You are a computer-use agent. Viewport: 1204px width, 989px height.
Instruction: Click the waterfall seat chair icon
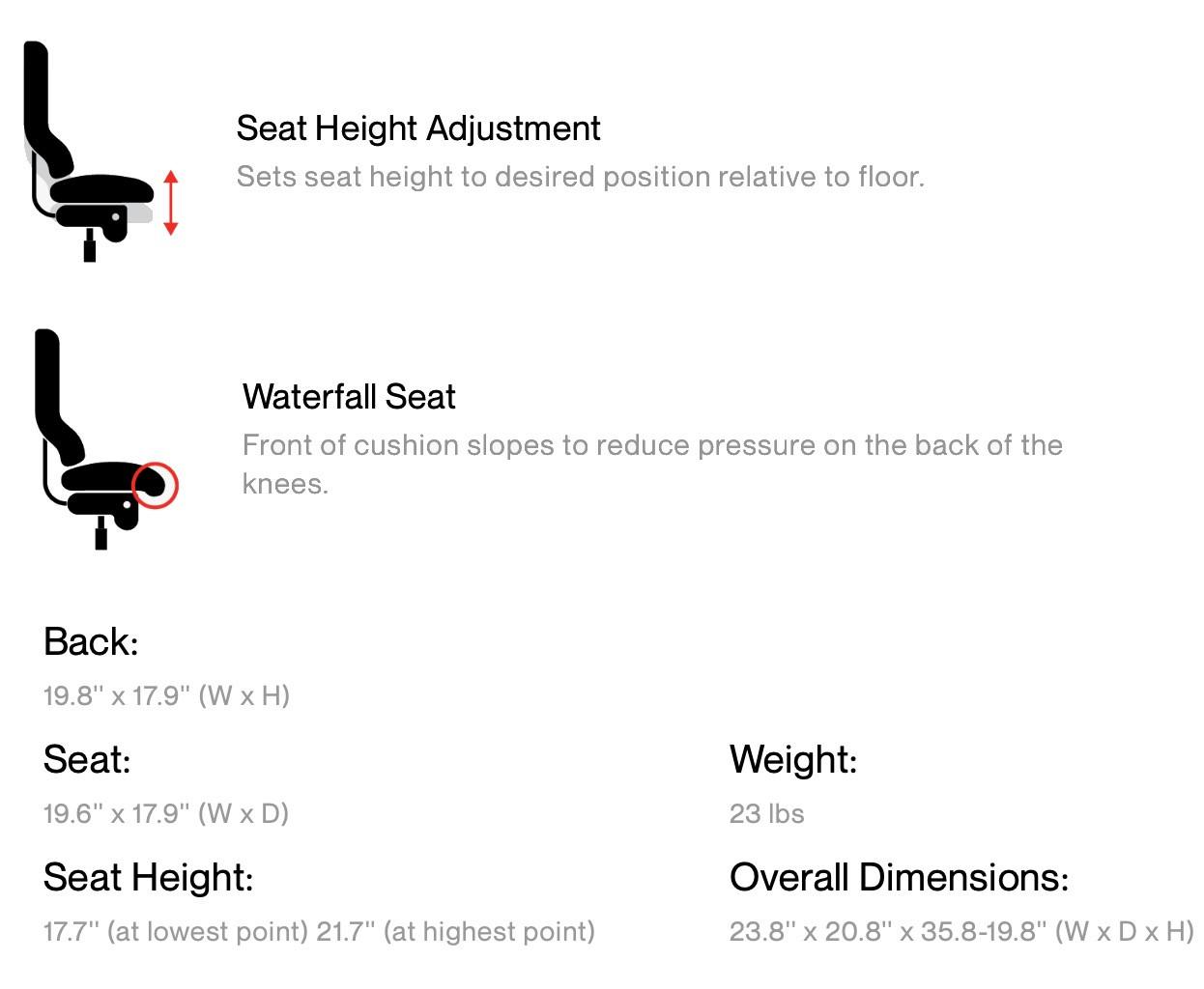pyautogui.click(x=106, y=439)
